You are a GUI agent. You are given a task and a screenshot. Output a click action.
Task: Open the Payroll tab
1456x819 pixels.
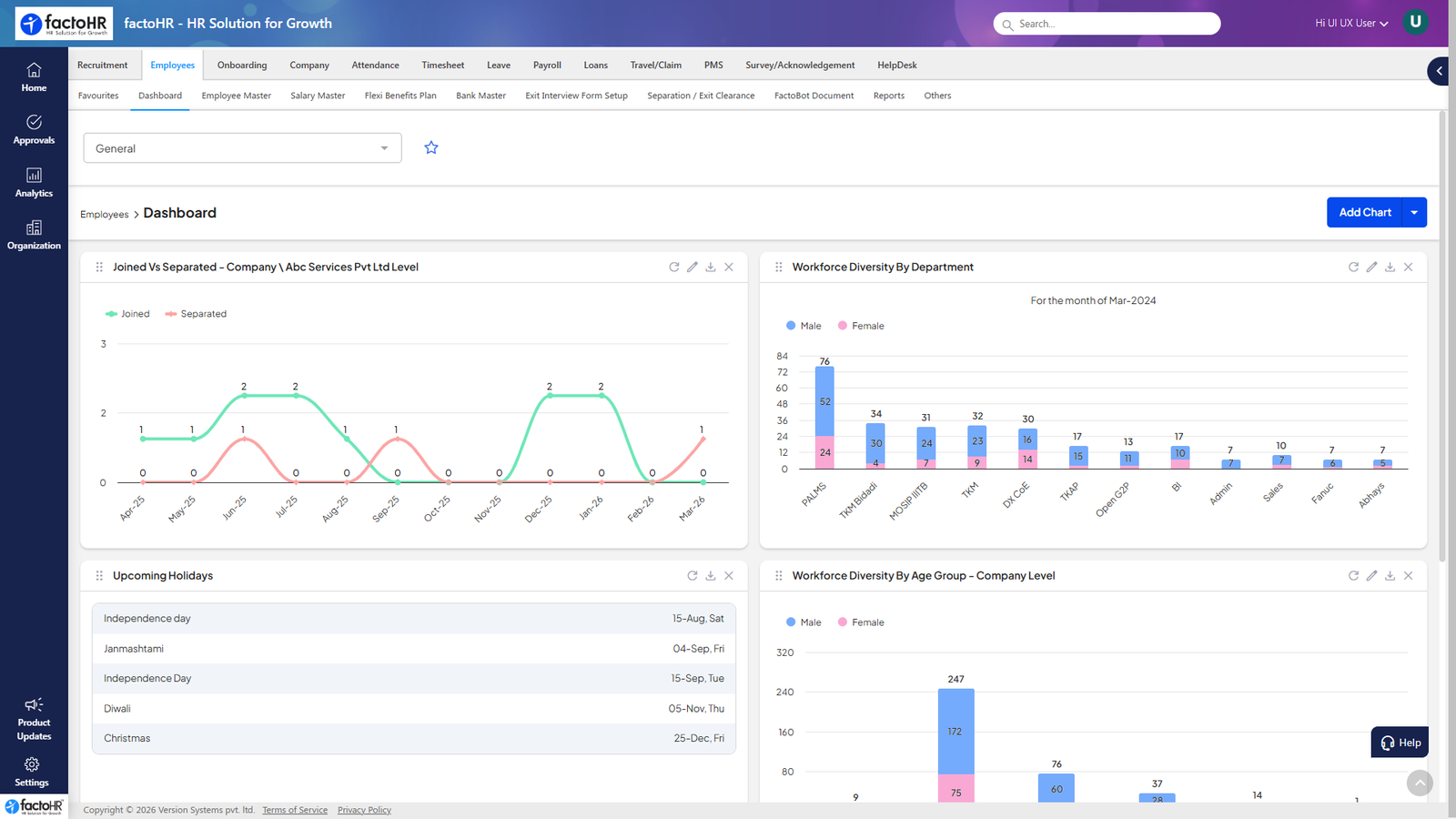pos(547,66)
